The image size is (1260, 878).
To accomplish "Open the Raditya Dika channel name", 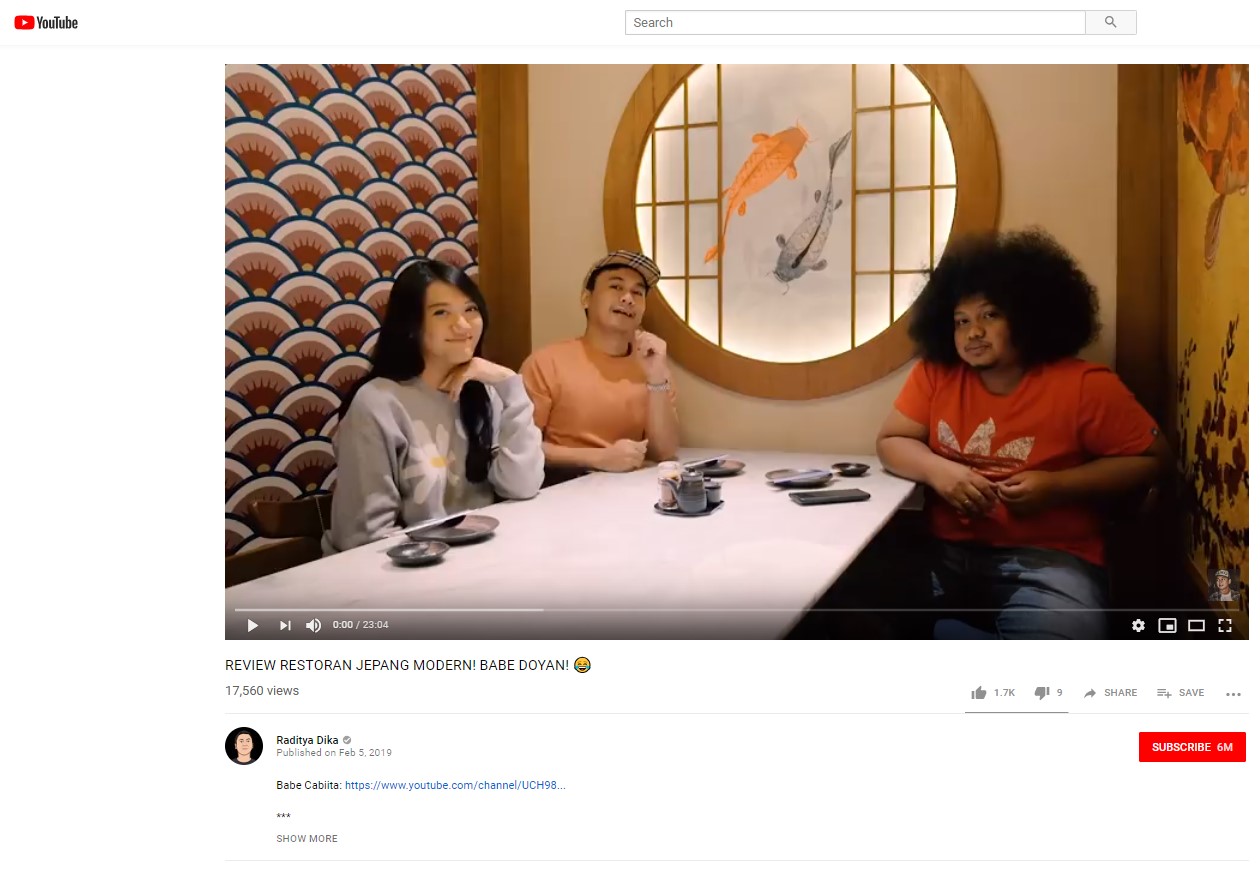I will point(305,740).
